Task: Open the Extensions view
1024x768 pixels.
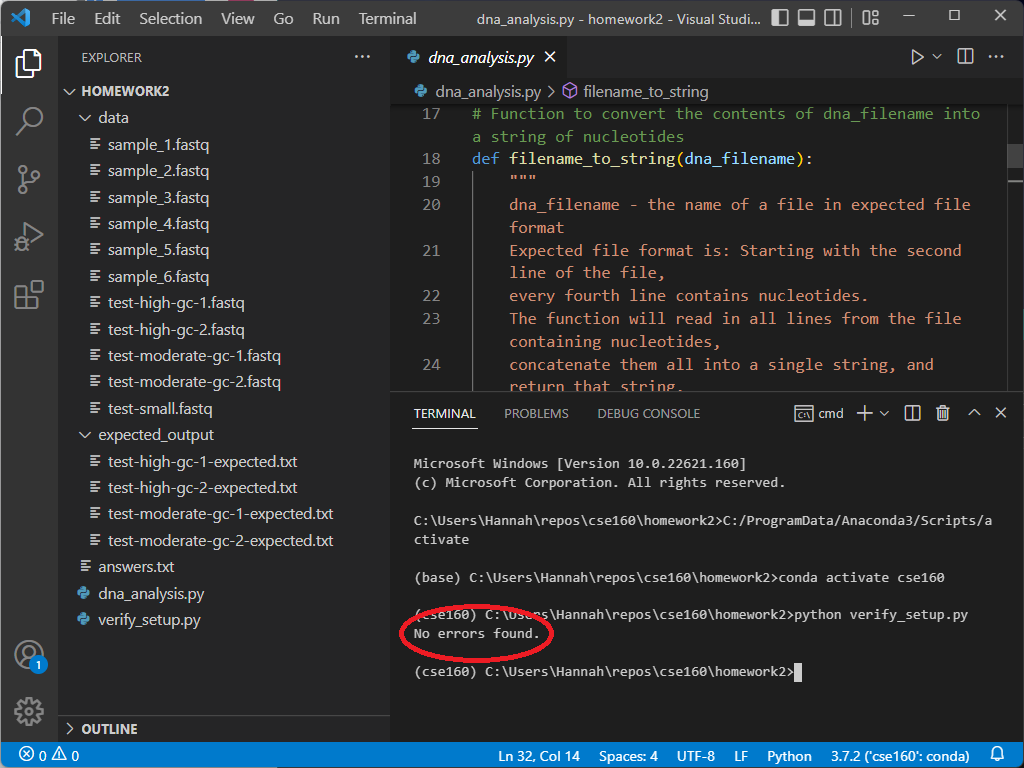Action: (29, 295)
